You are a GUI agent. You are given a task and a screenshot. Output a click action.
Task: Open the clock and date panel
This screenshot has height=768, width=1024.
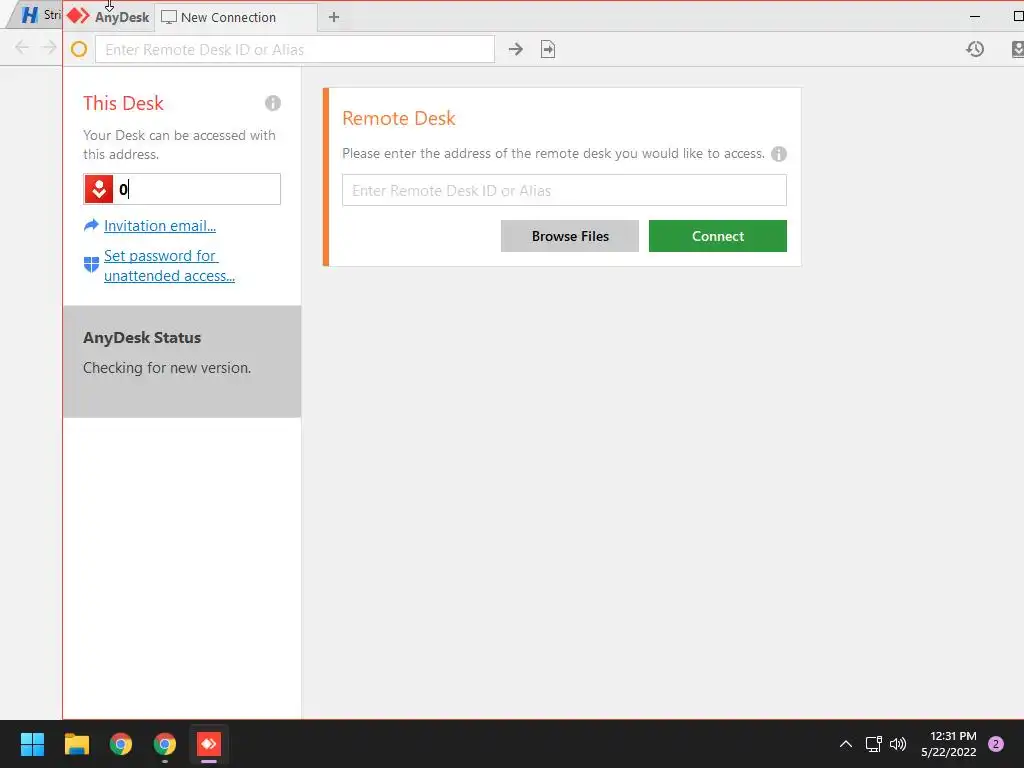(949, 744)
